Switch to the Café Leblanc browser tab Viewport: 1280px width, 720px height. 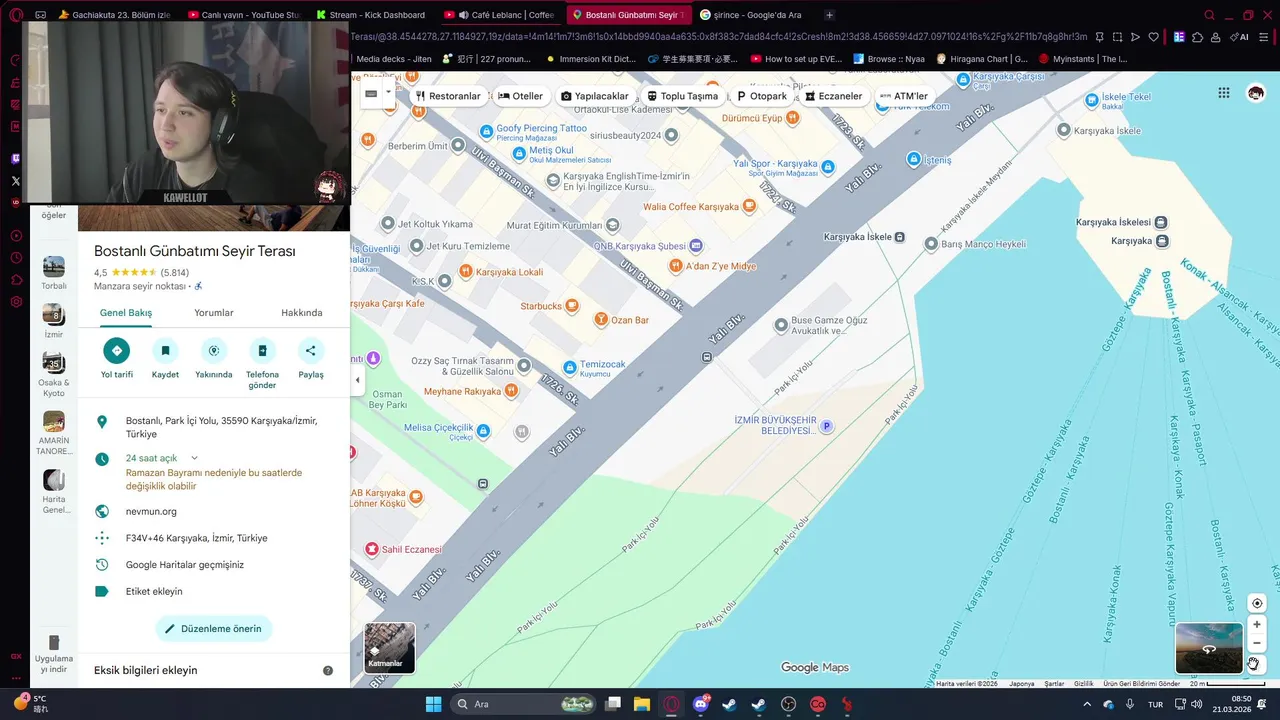[x=498, y=15]
